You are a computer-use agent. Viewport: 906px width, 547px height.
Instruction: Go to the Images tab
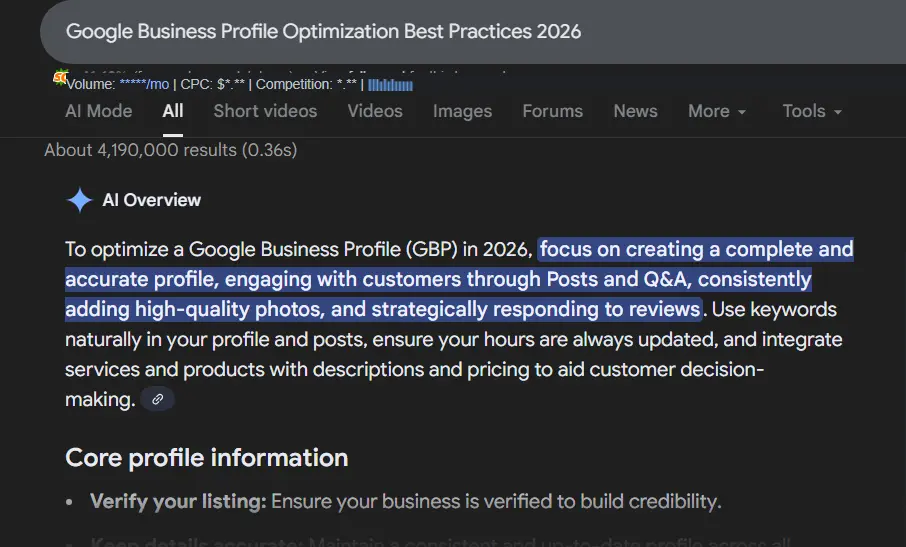[x=462, y=111]
